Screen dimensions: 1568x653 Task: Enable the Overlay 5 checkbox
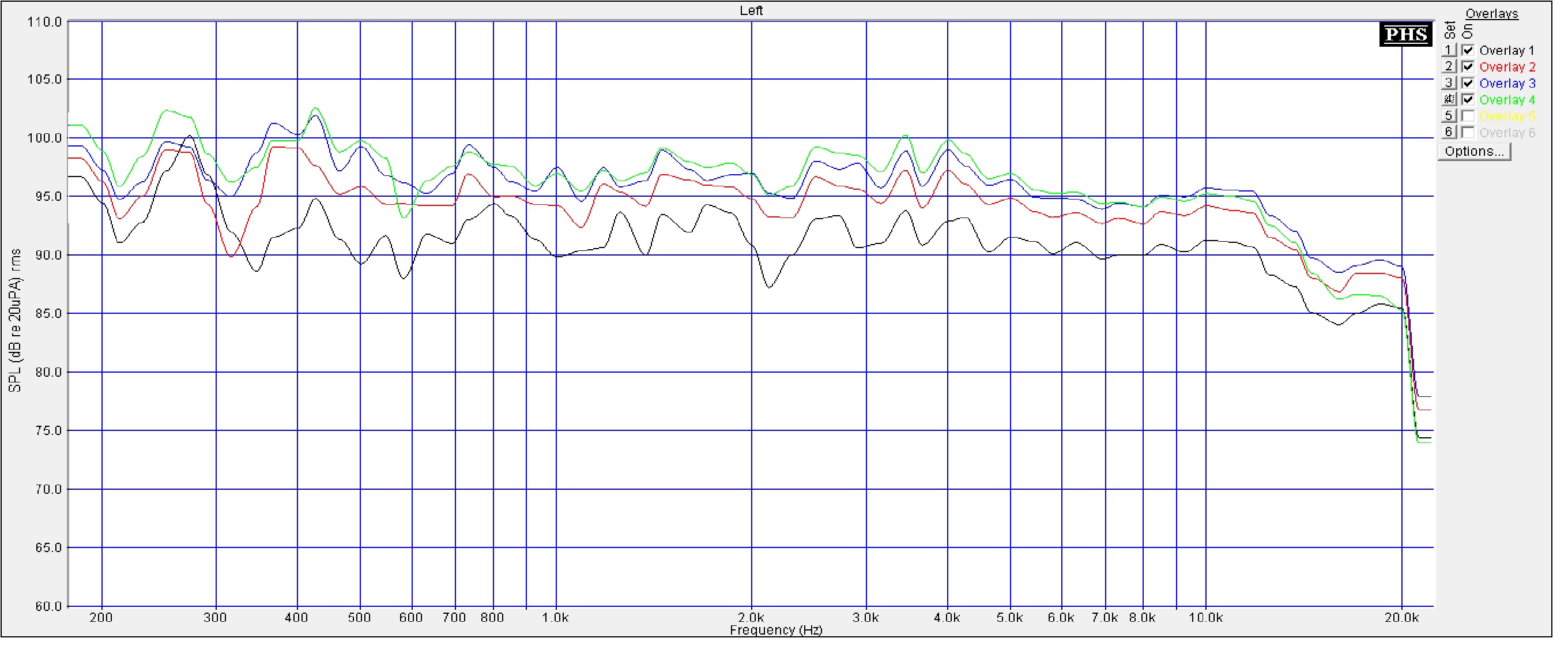click(1468, 117)
